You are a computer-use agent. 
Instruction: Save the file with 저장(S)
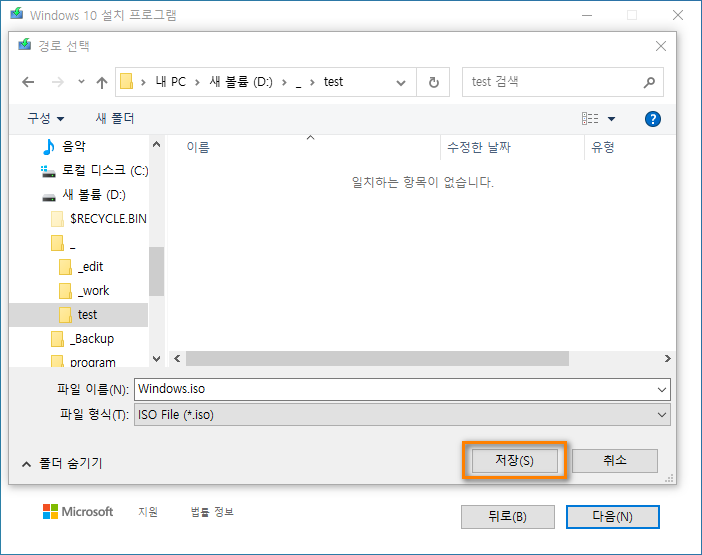coord(515,461)
